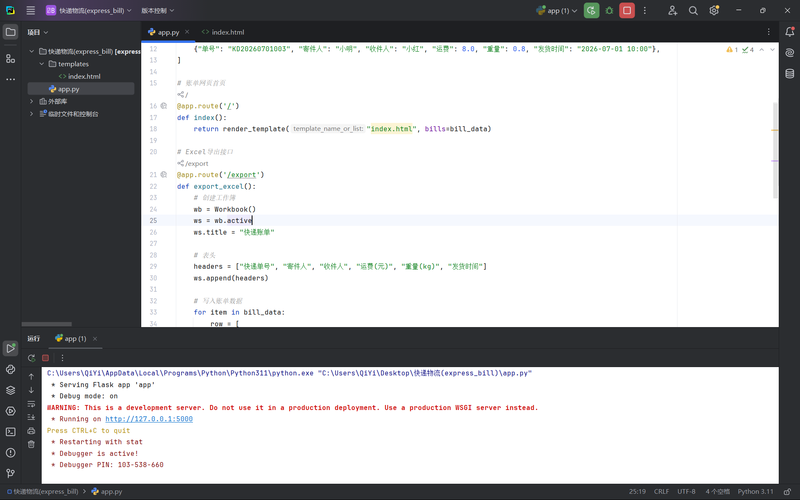This screenshot has height=500, width=800.
Task: Change the 4 spaces indent setting
Action: coord(717,492)
